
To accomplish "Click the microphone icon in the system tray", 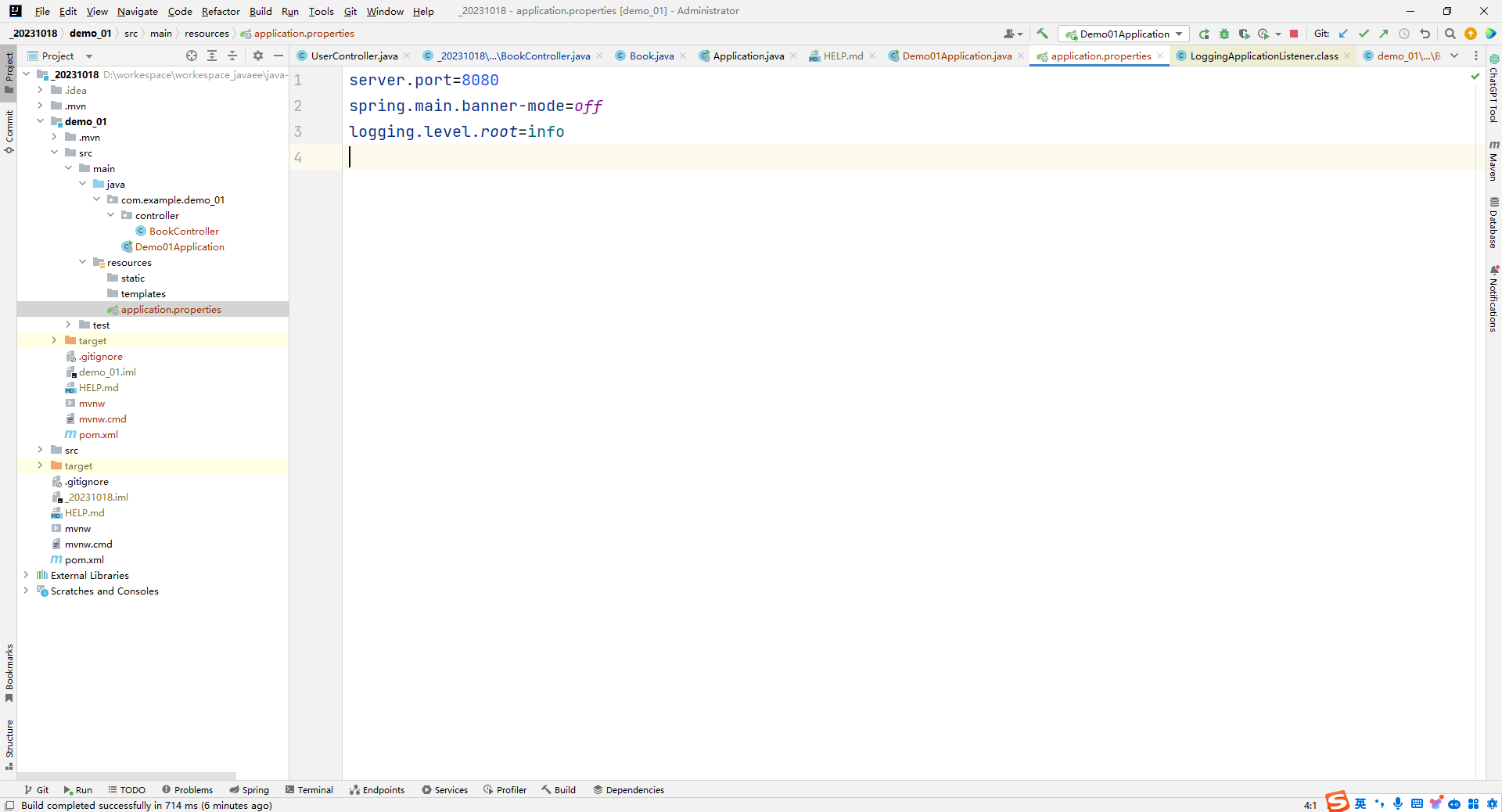I will tap(1398, 803).
